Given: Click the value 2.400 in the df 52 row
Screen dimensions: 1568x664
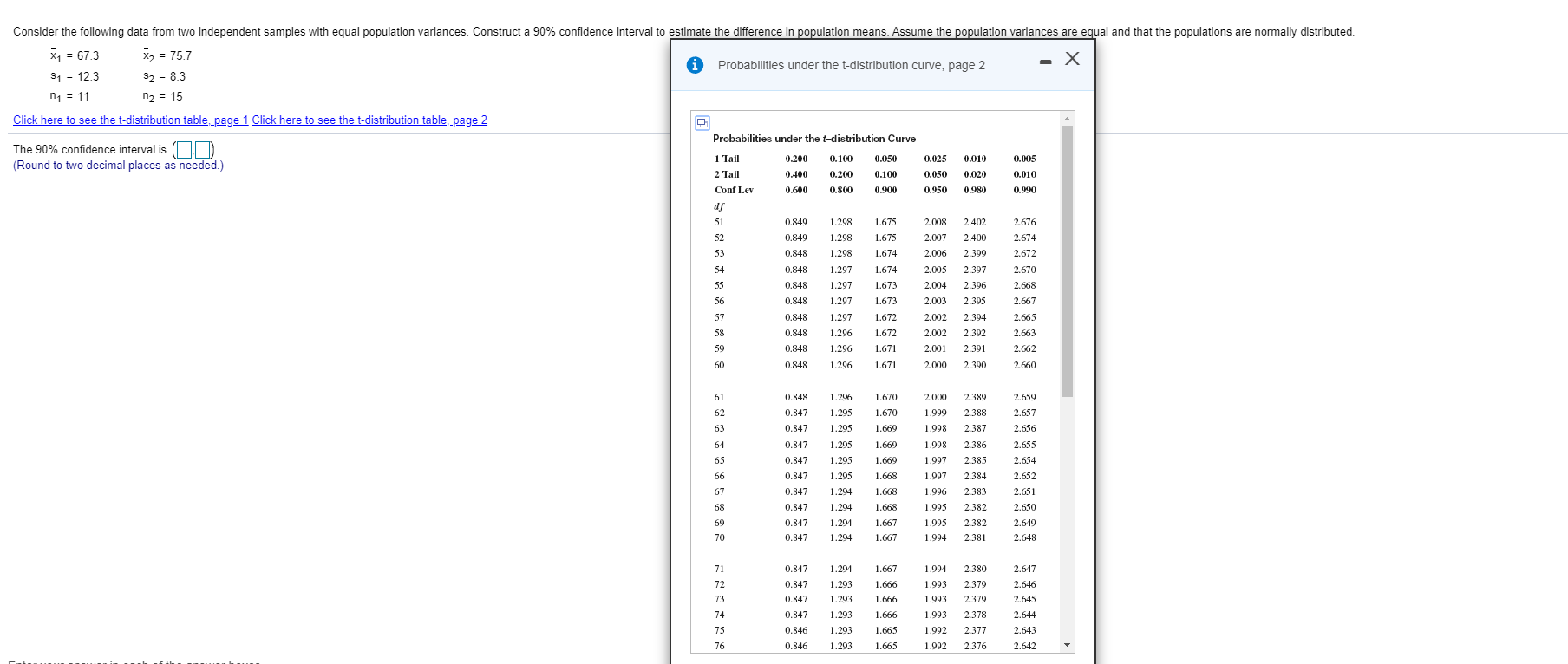Looking at the screenshot, I should 975,238.
